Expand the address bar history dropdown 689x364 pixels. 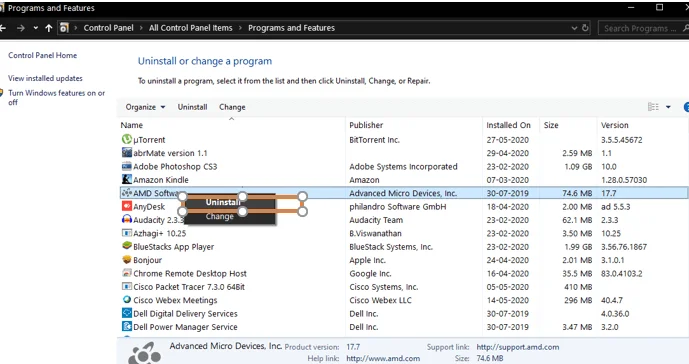(x=574, y=28)
